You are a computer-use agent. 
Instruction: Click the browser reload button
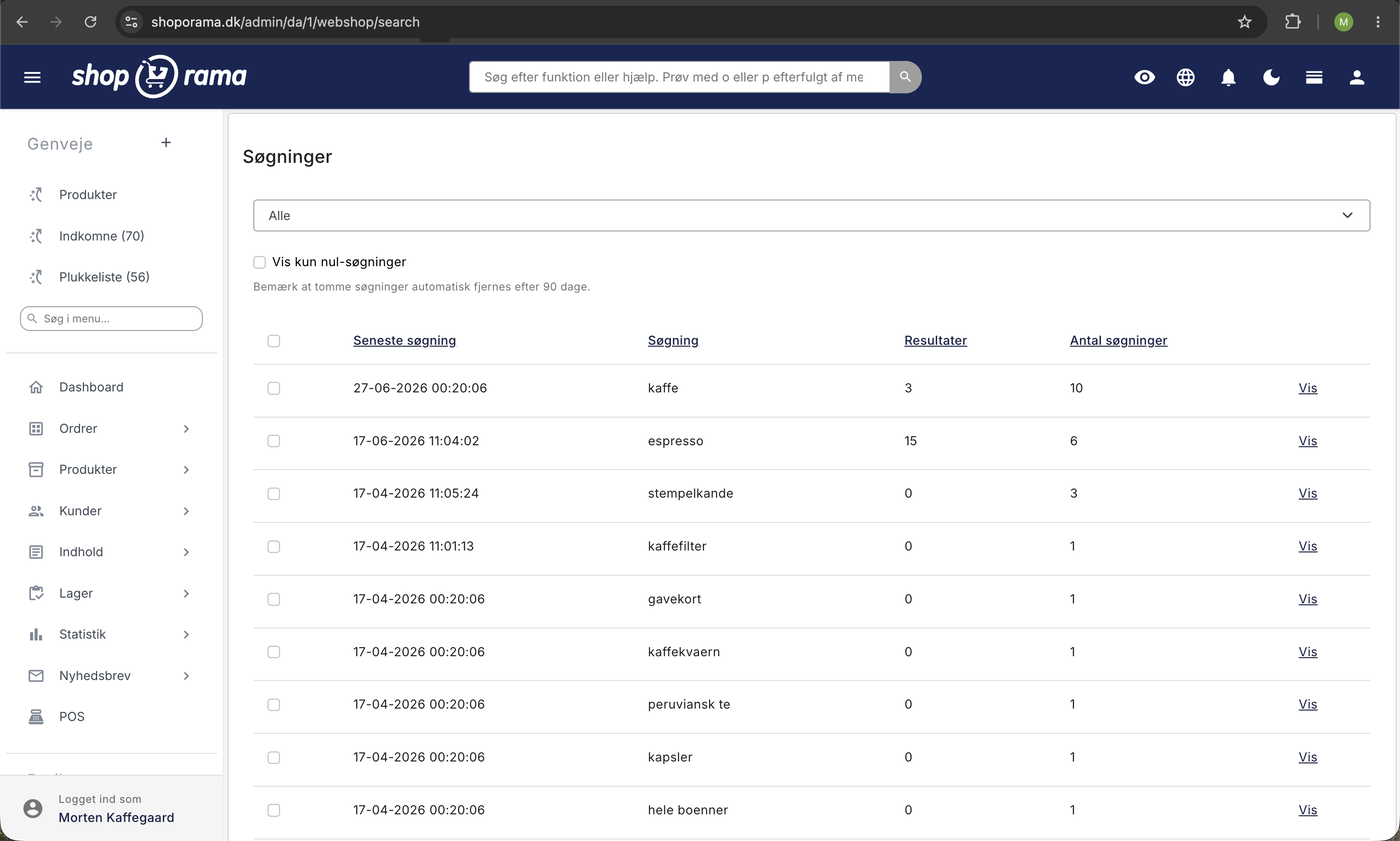point(90,21)
